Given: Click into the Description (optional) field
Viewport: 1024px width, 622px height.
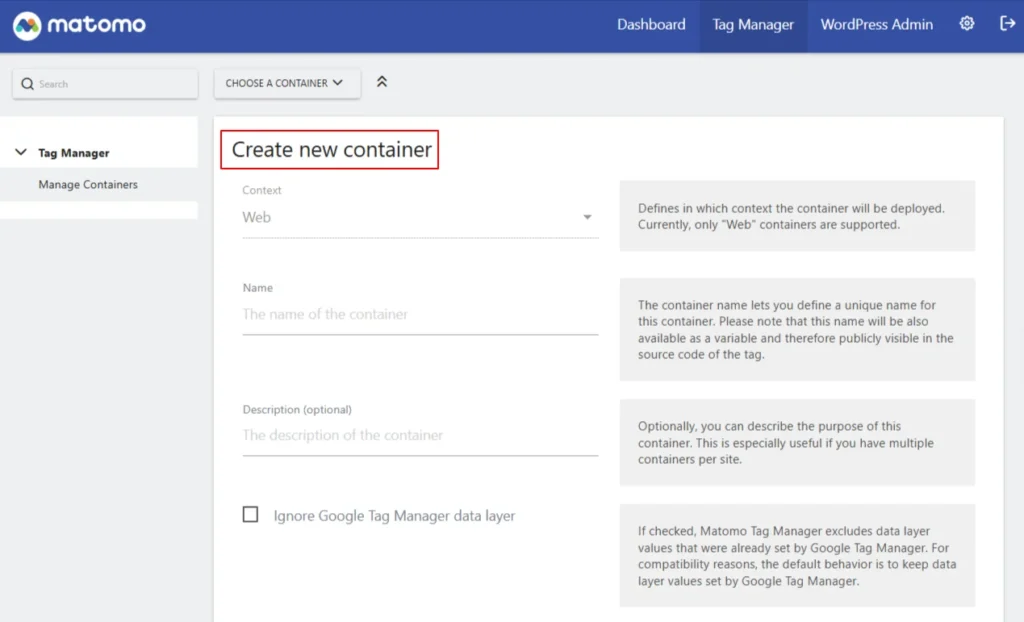Looking at the screenshot, I should [x=420, y=435].
